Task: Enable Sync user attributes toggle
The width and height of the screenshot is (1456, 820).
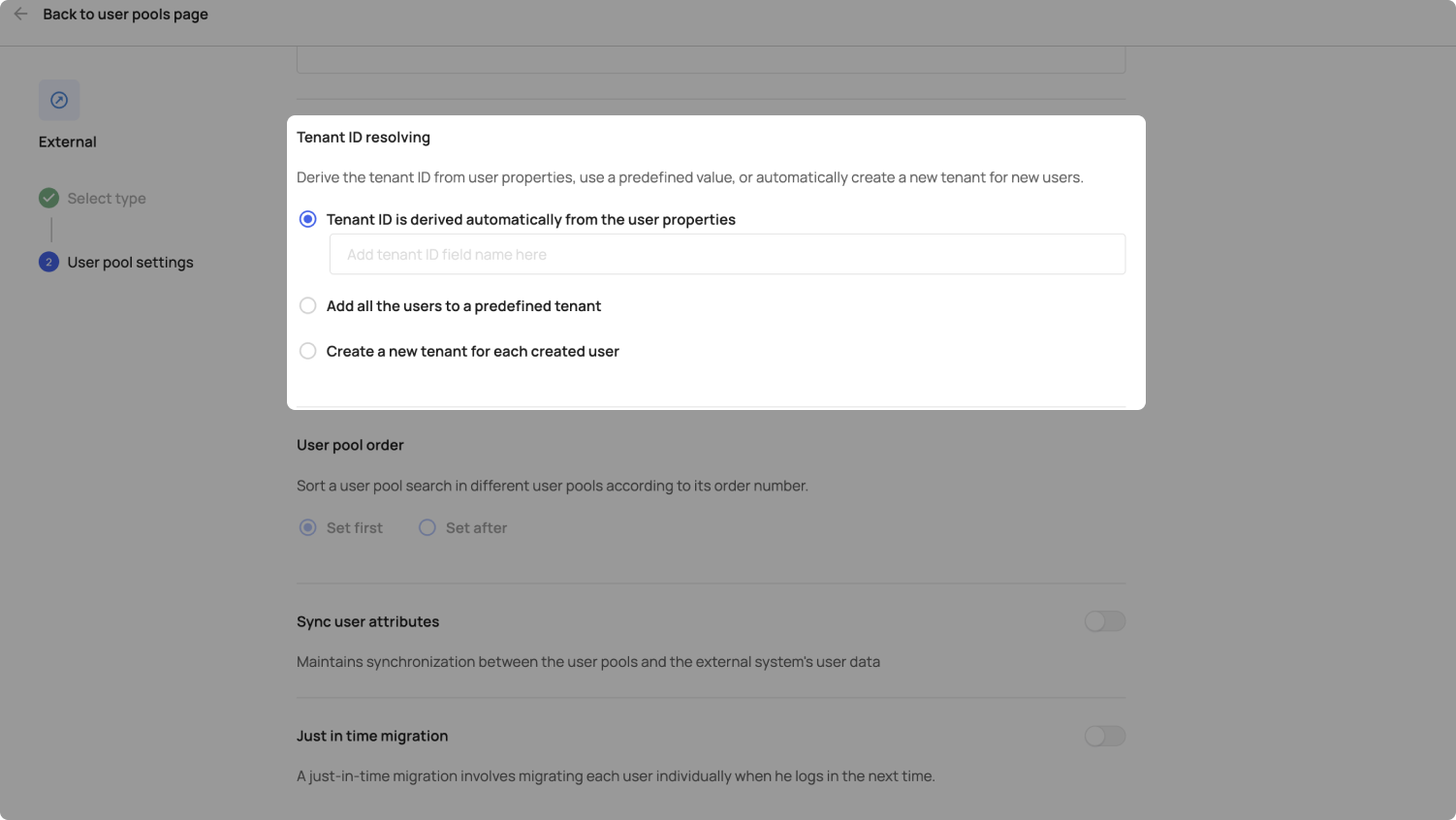Action: click(1104, 621)
